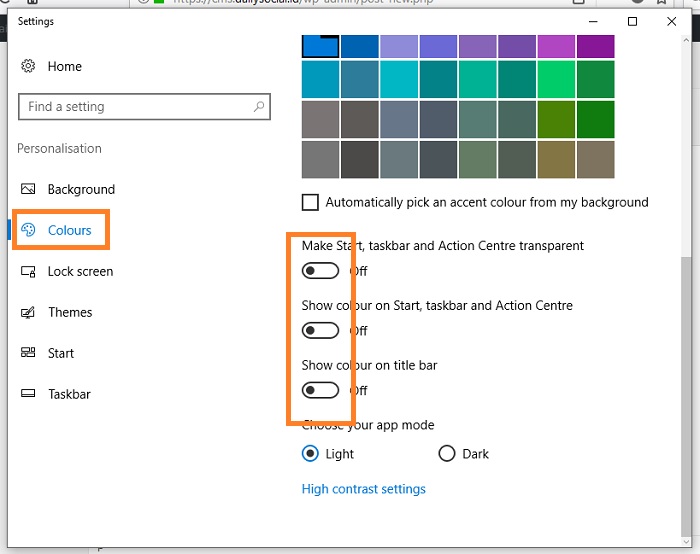The height and width of the screenshot is (554, 700).
Task: Click the Background picture icon
Action: pos(28,189)
